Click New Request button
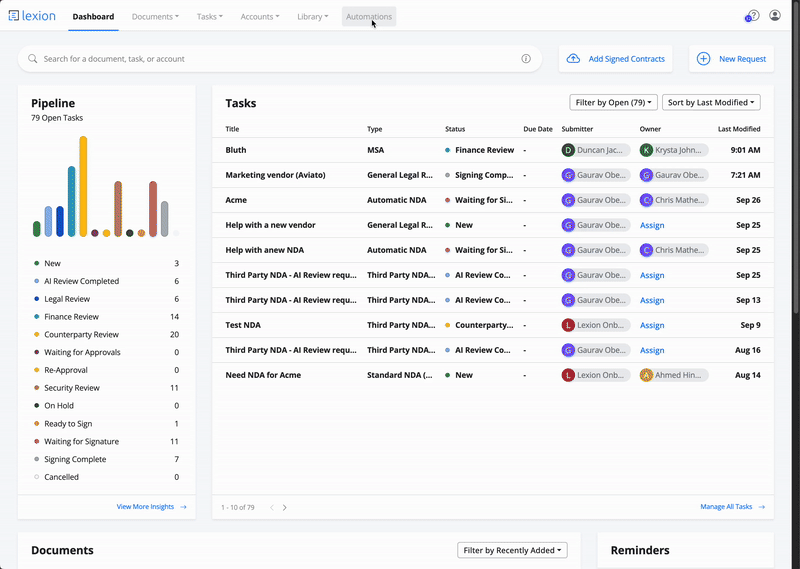The height and width of the screenshot is (569, 800). click(731, 59)
